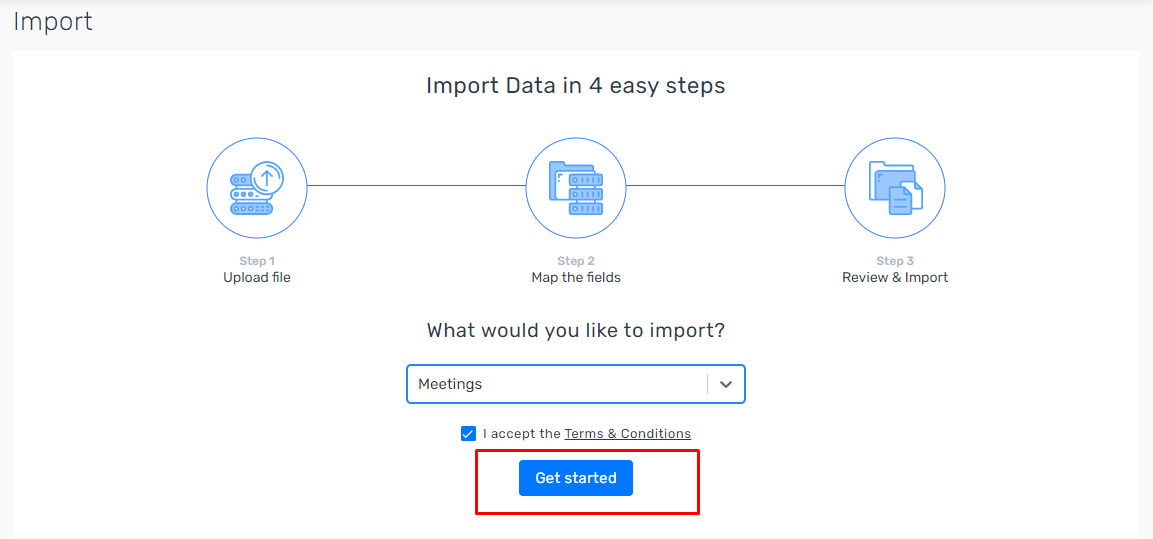Viewport: 1153px width, 539px height.
Task: Click the Step 1 caption text
Action: 257,261
